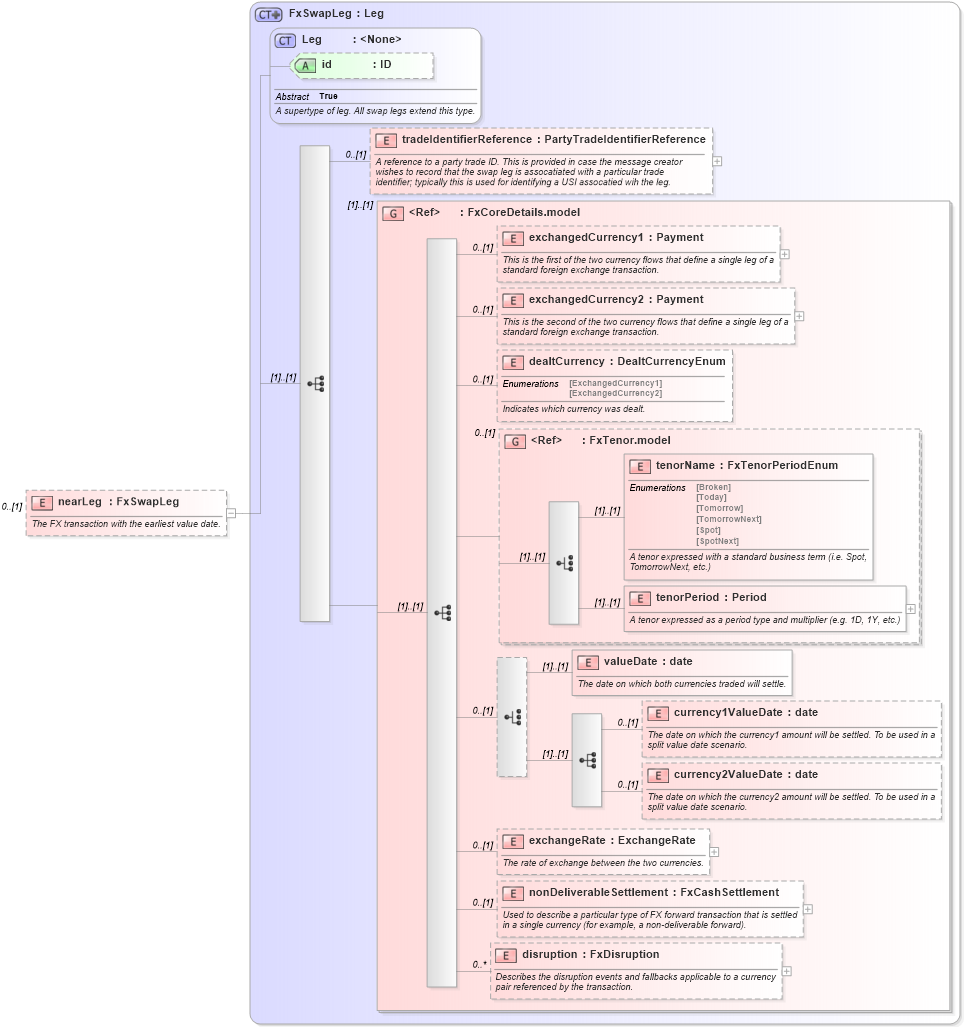Select the FxCoreDetails.model reference label
The height and width of the screenshot is (1027, 965).
[494, 213]
